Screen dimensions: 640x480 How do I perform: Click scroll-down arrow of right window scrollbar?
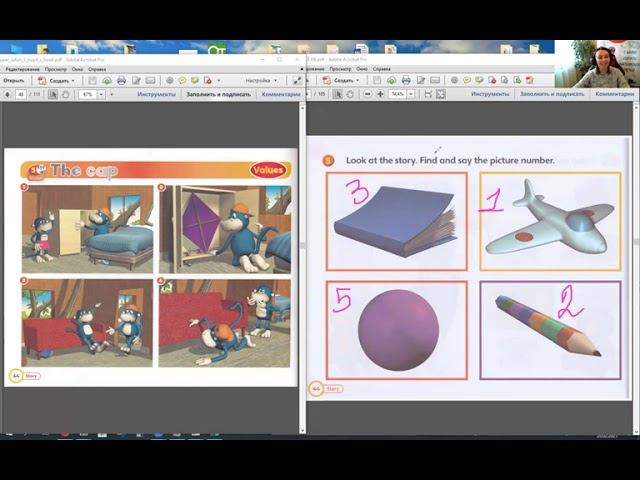pyautogui.click(x=636, y=430)
